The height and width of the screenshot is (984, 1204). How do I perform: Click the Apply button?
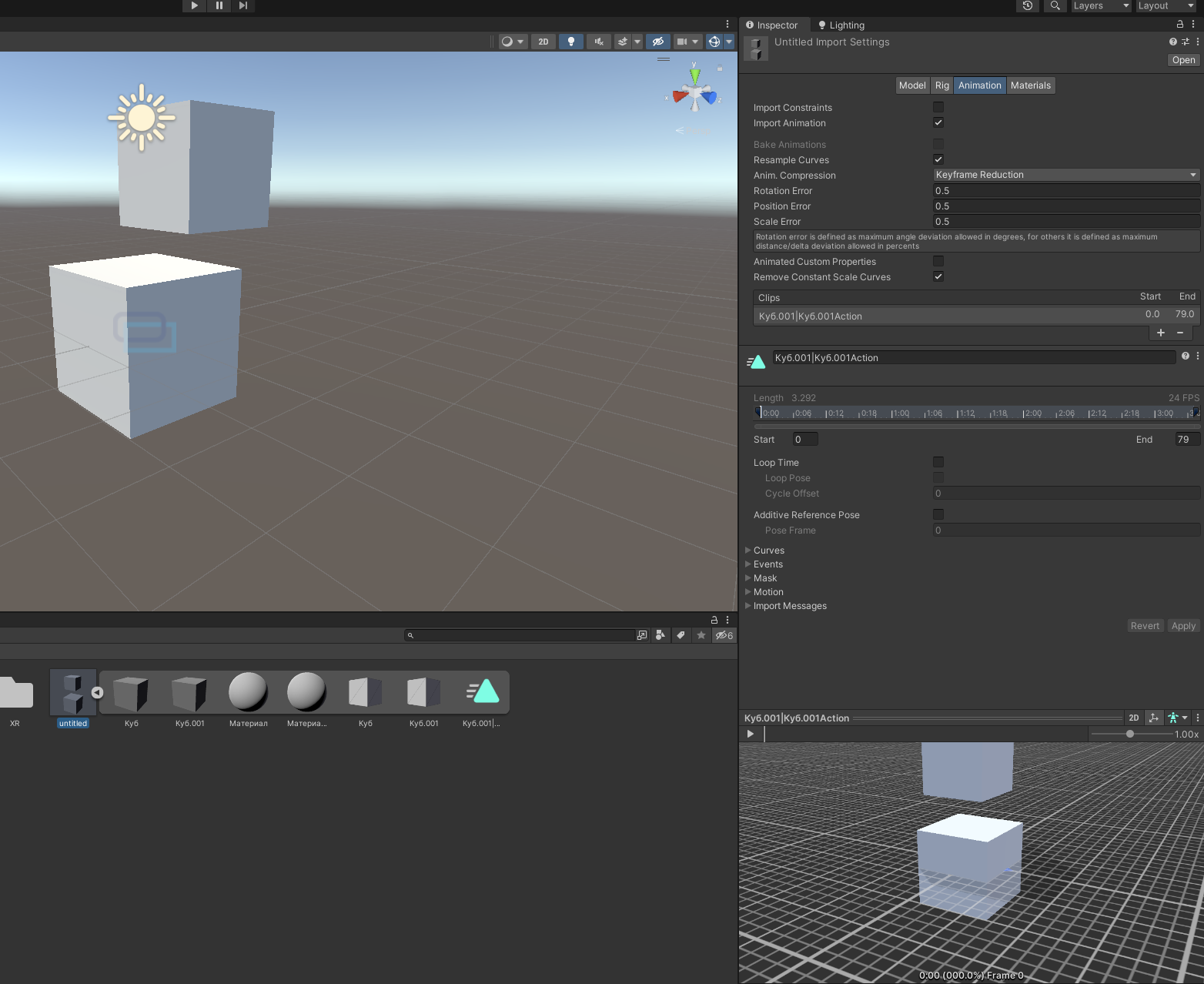pyautogui.click(x=1183, y=626)
